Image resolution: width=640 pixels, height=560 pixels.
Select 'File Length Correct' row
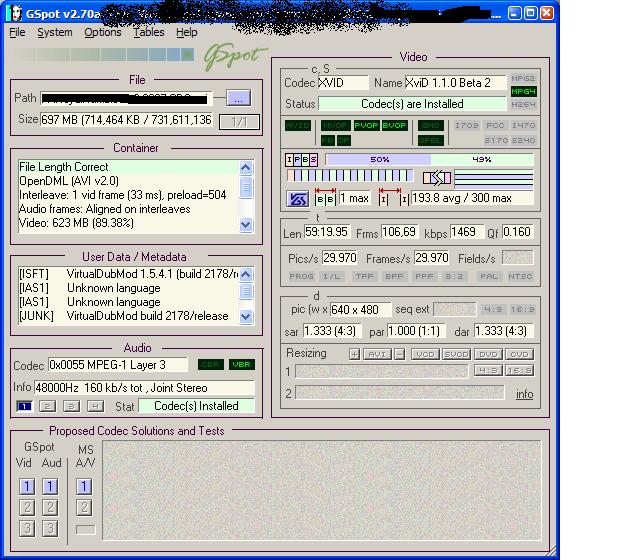(128, 167)
